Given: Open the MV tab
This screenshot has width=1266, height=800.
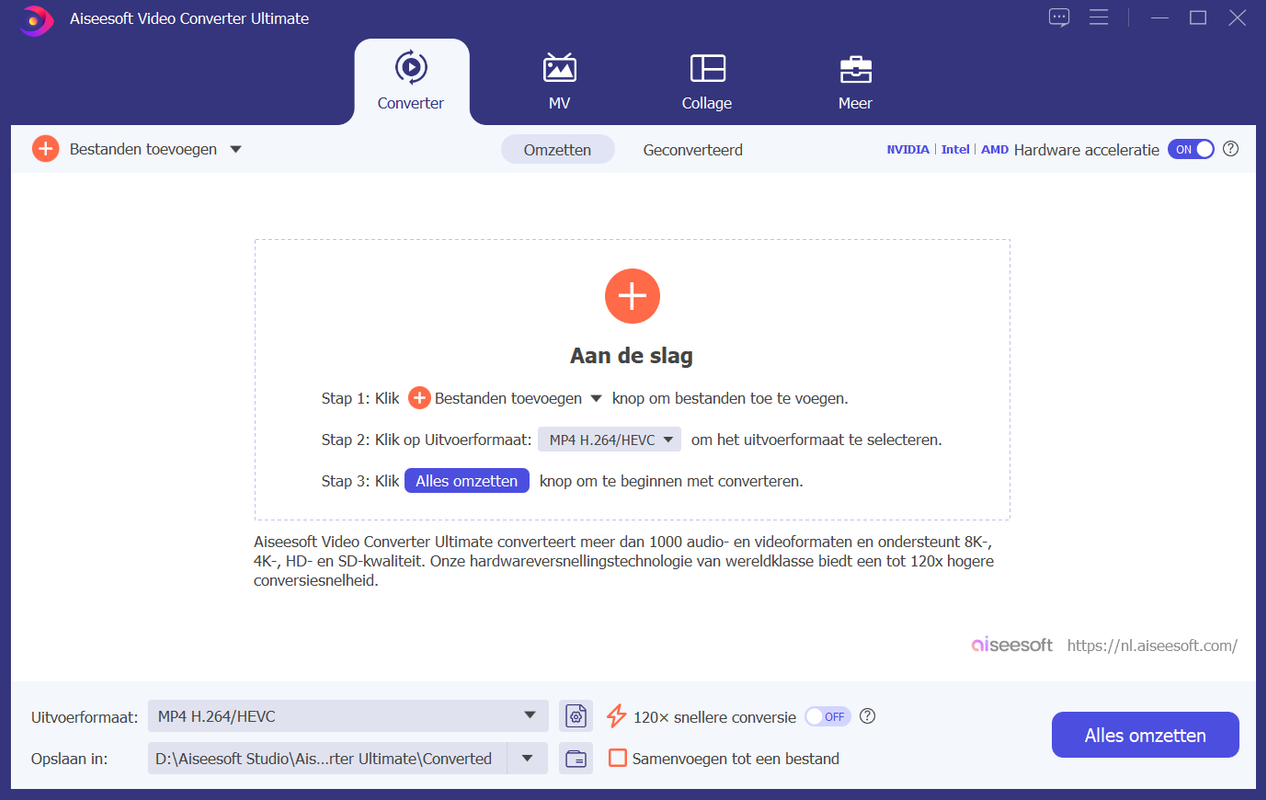Looking at the screenshot, I should click(x=559, y=82).
